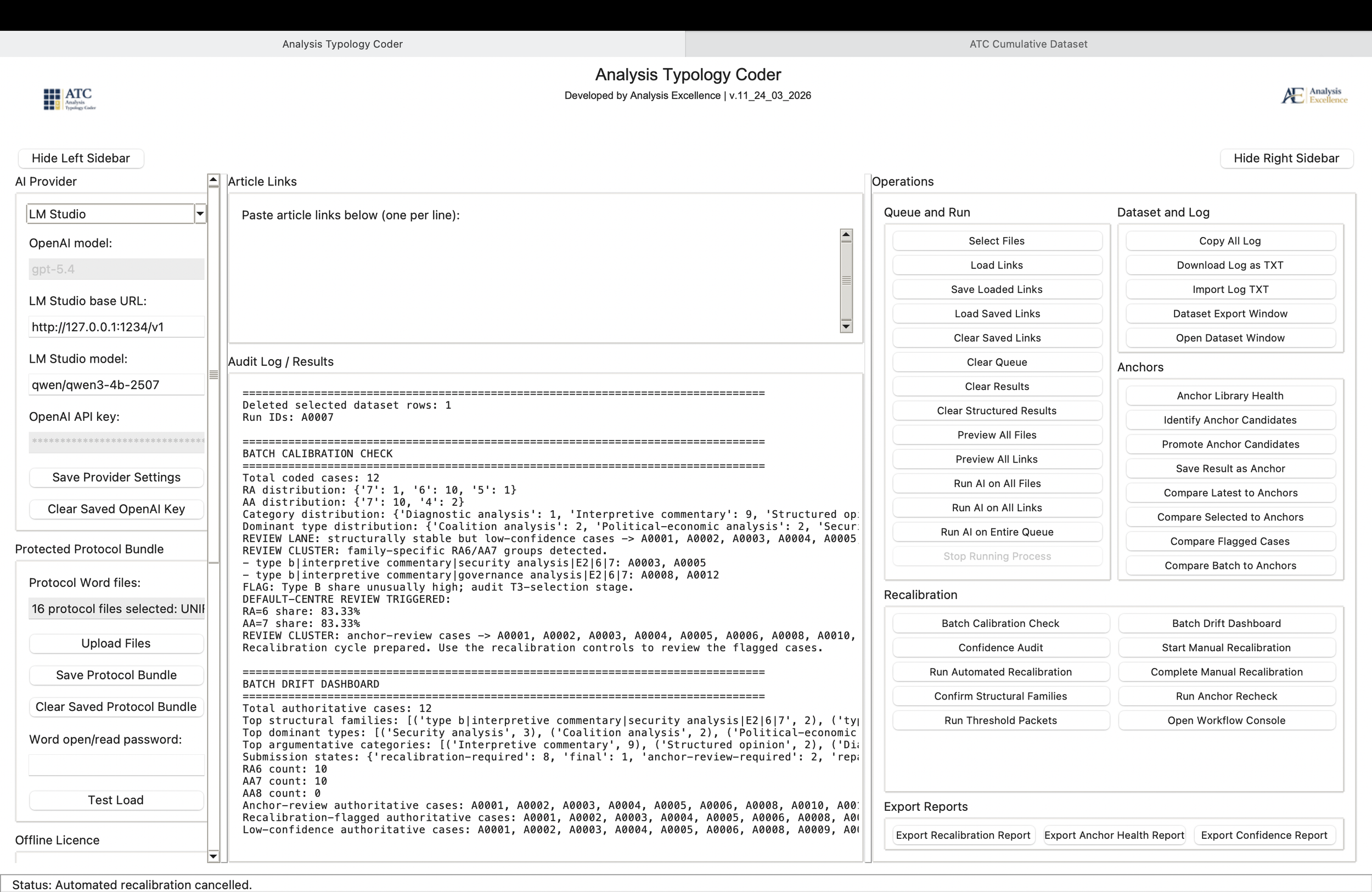Screen dimensions: 1372x892
Task: Run Test Load for protocol bundle
Action: click(x=116, y=800)
